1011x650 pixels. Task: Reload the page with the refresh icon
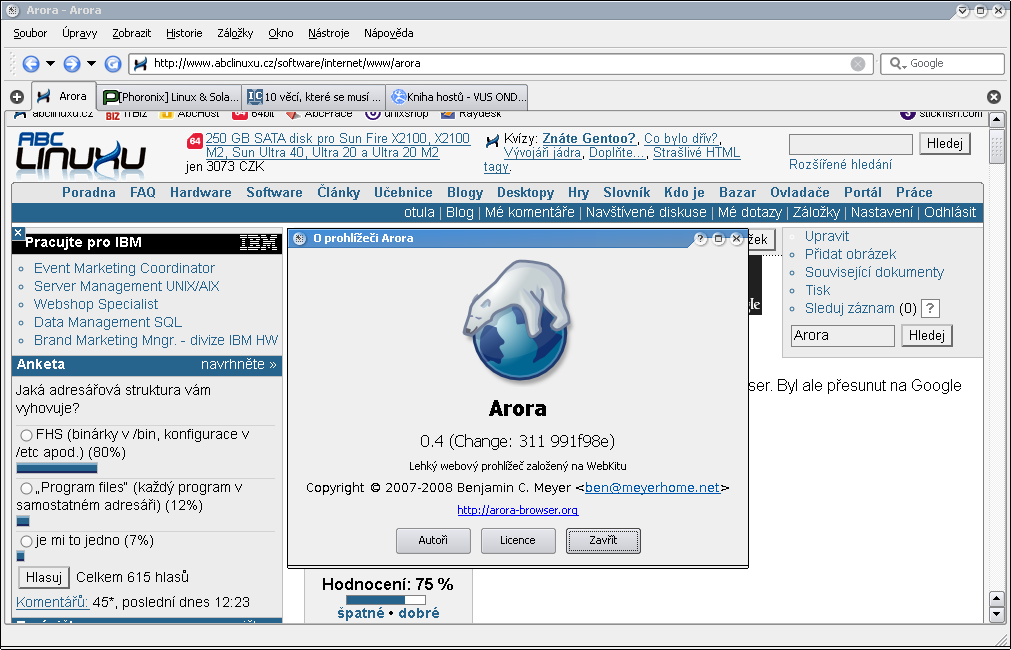coord(113,63)
